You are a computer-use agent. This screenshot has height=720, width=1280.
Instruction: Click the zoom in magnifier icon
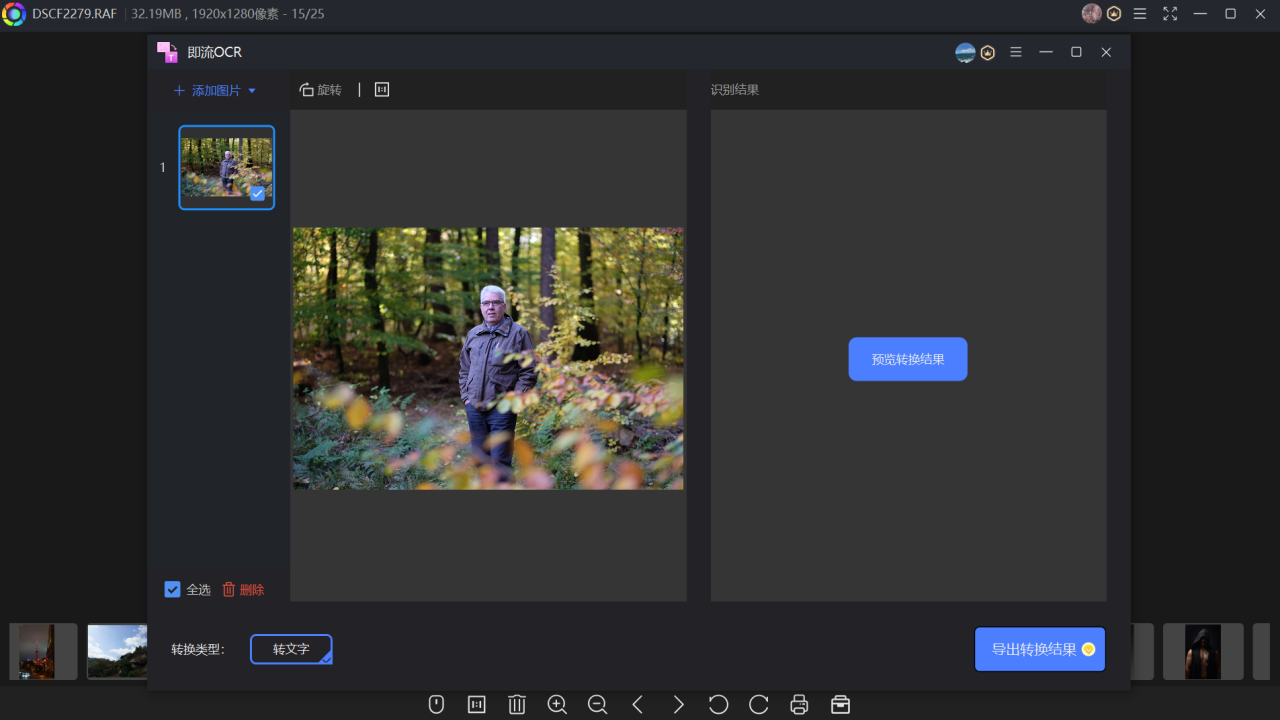coord(557,705)
